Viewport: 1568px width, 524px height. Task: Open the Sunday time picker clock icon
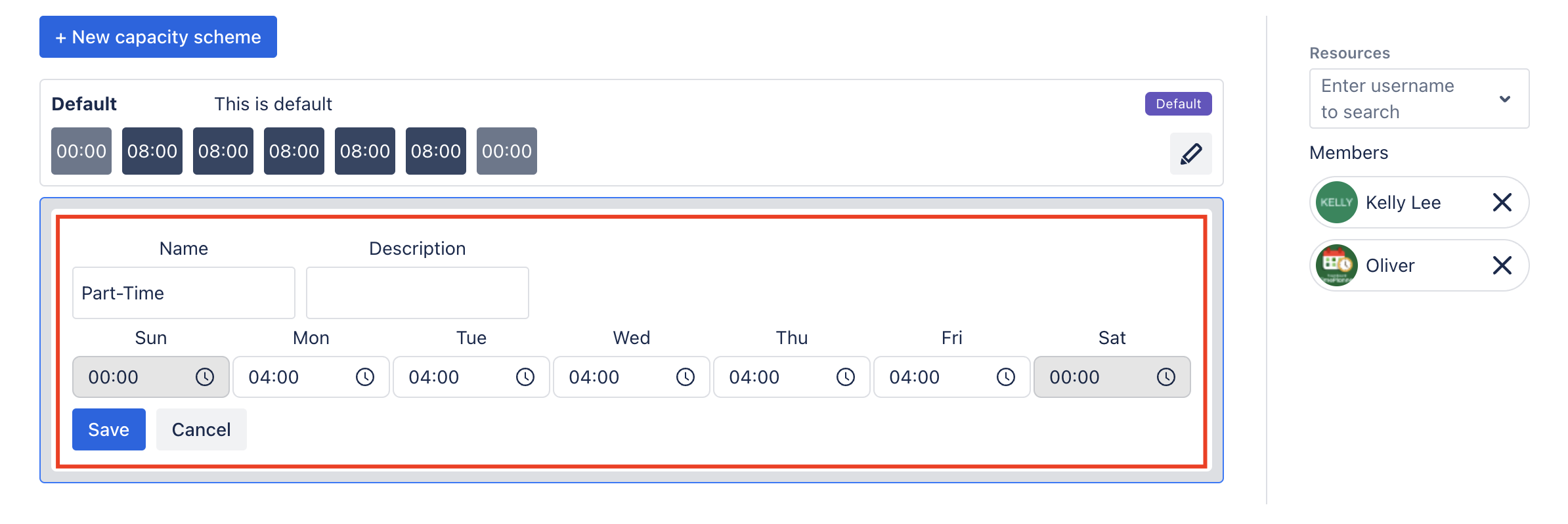[204, 377]
